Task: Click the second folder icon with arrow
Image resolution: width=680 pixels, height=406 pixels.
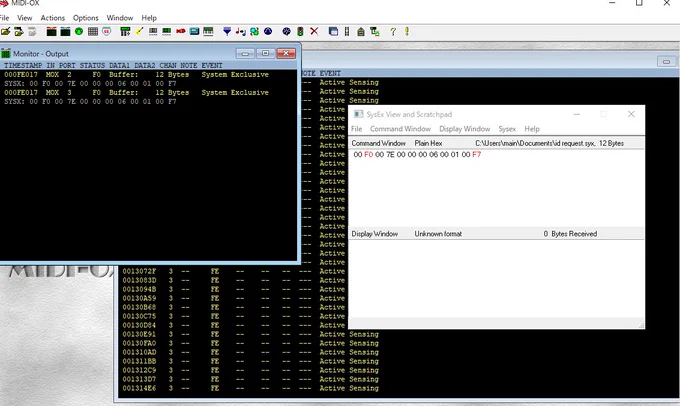Action: tap(19, 31)
